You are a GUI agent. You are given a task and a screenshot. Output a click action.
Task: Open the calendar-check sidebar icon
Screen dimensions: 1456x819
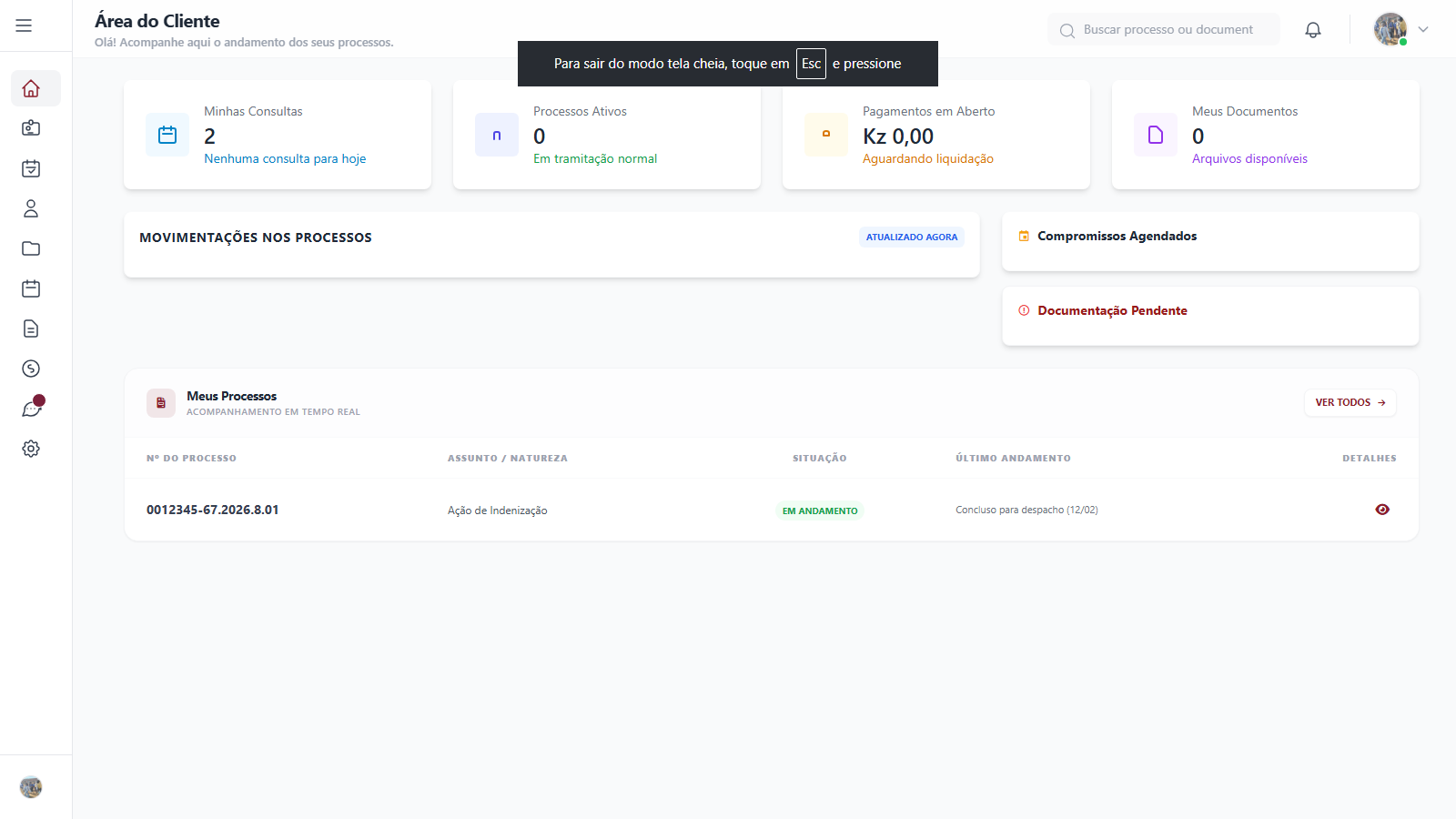click(x=31, y=168)
